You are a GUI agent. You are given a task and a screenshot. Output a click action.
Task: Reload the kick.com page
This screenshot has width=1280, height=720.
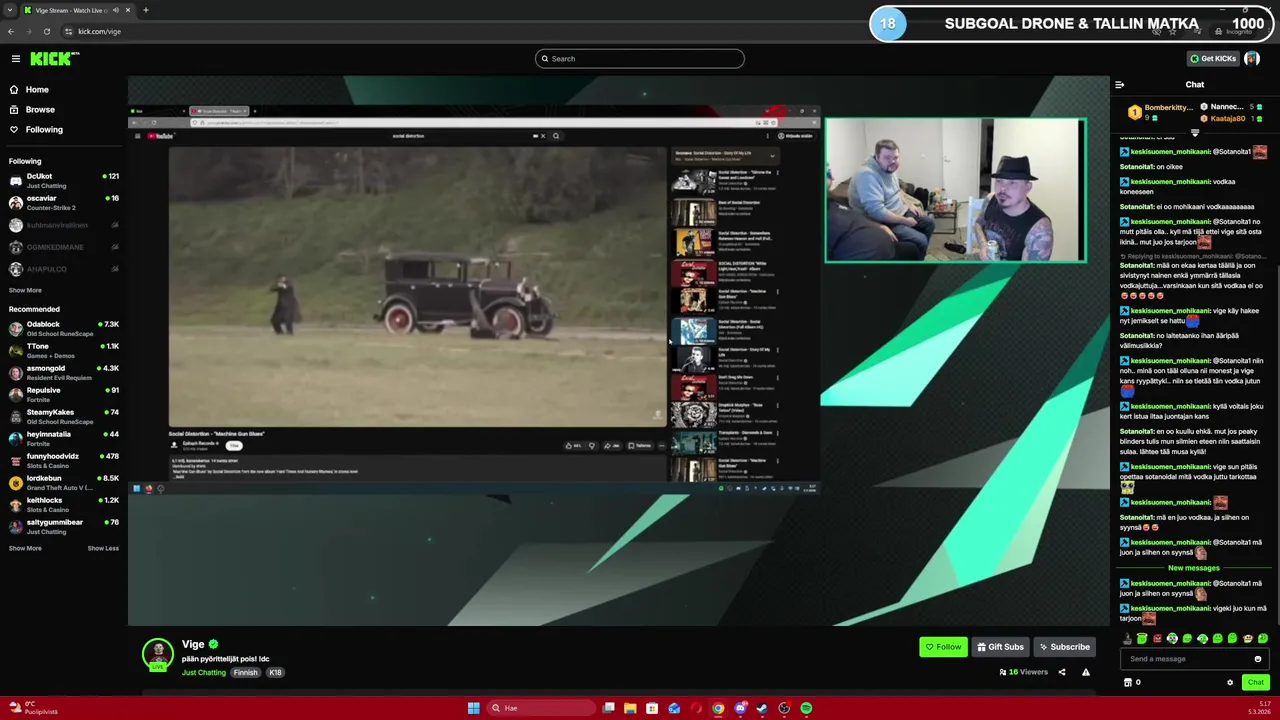point(46,31)
